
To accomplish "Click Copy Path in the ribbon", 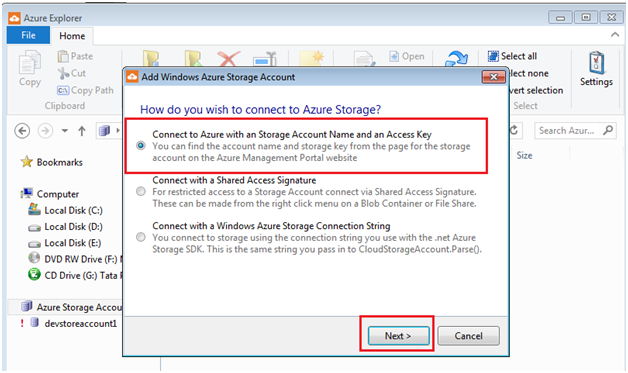I will [85, 91].
